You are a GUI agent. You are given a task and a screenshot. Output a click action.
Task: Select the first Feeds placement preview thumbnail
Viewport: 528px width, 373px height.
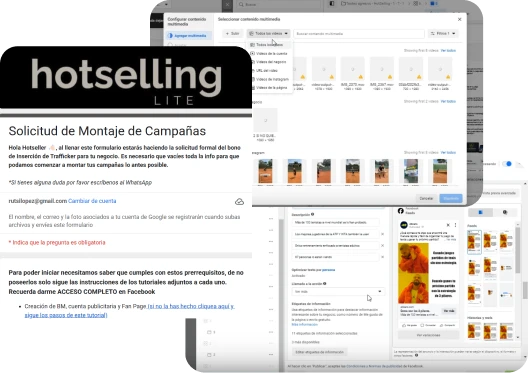tap(474, 242)
